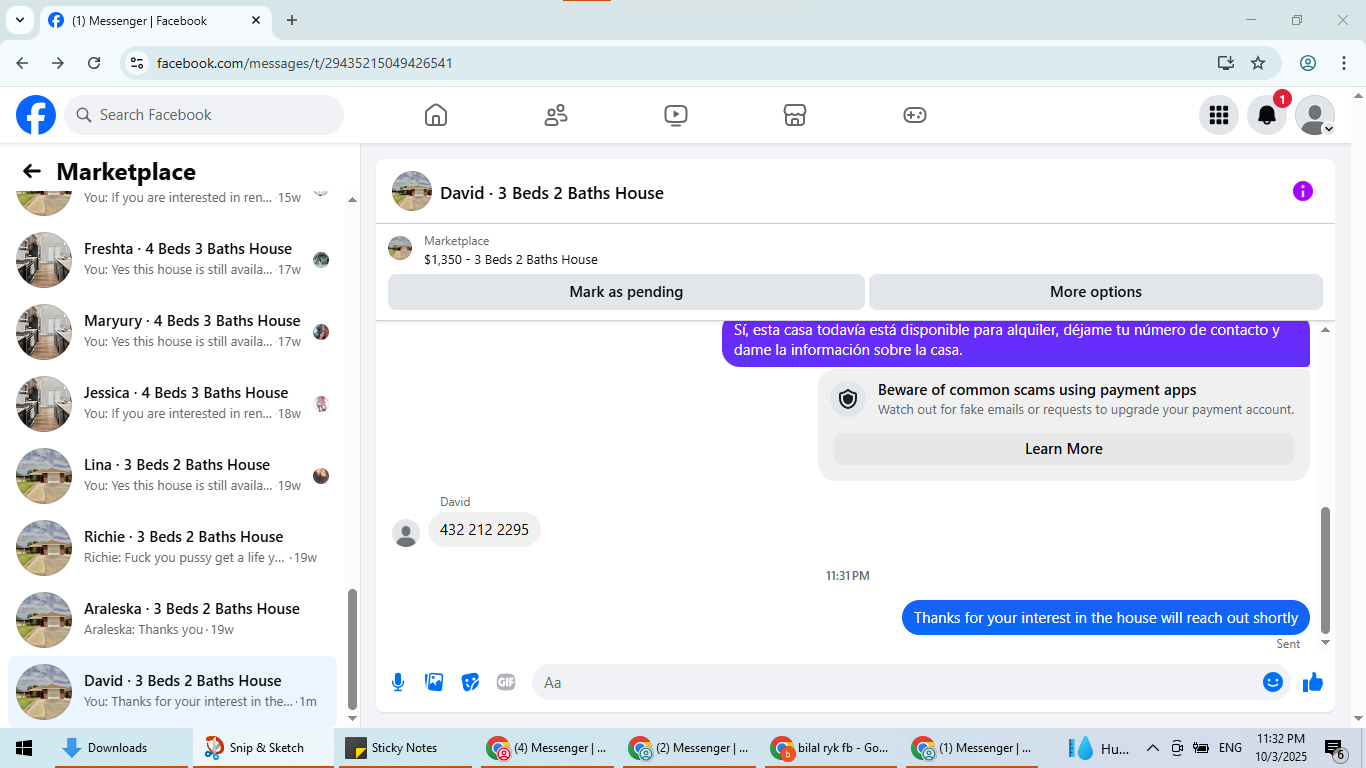Open the Gaming controller icon
The width and height of the screenshot is (1366, 768).
click(915, 115)
